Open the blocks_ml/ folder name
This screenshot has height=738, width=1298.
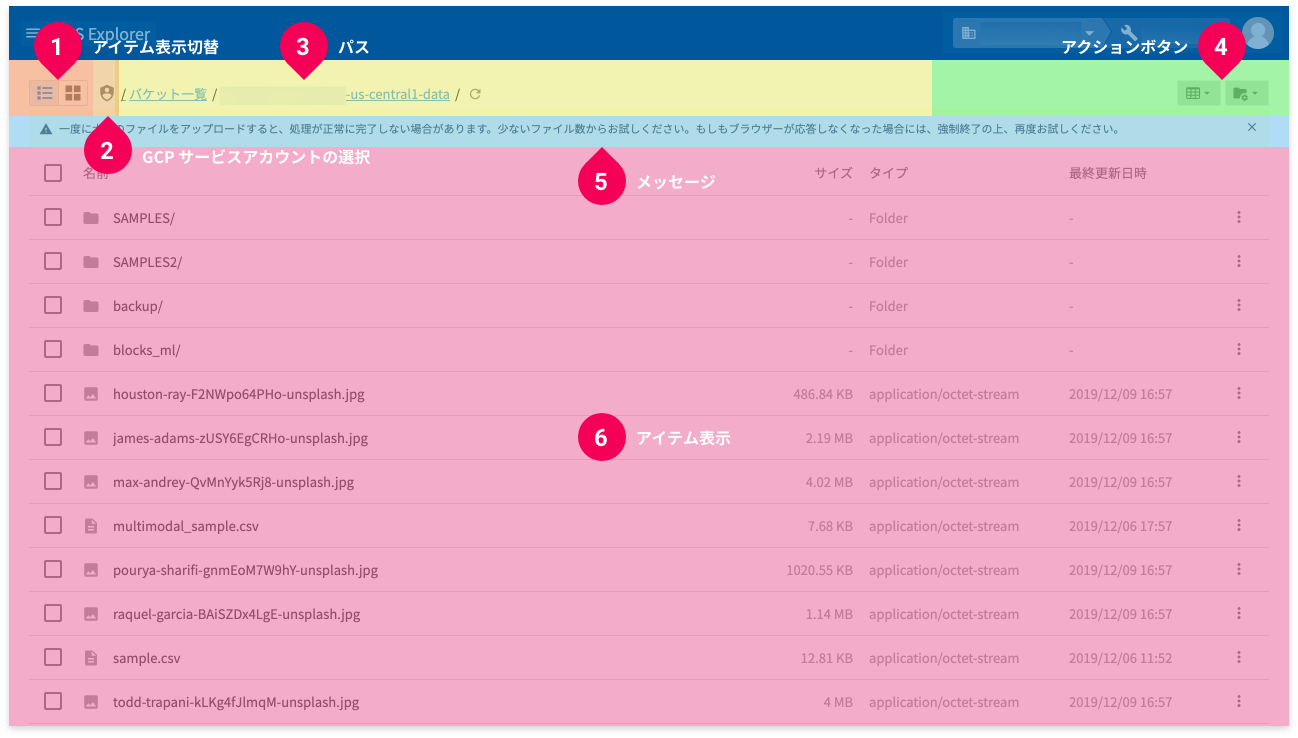click(147, 350)
